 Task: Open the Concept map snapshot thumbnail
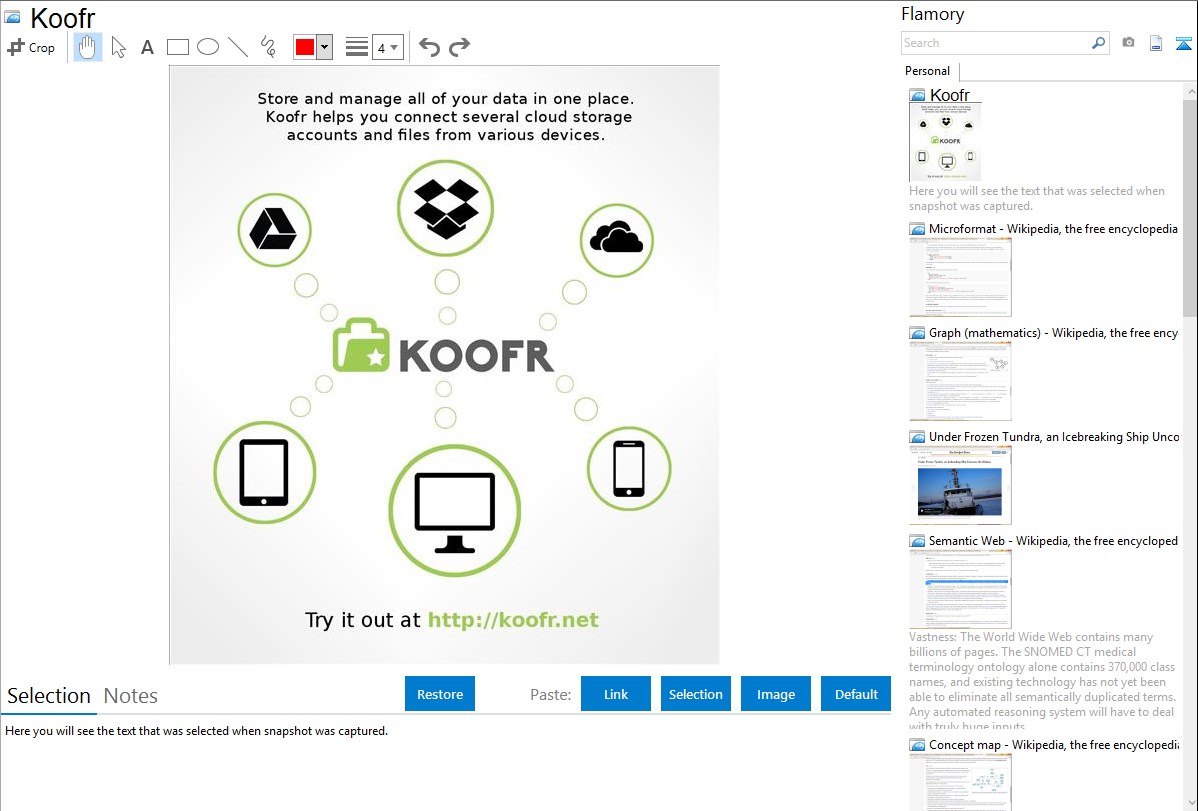point(960,783)
